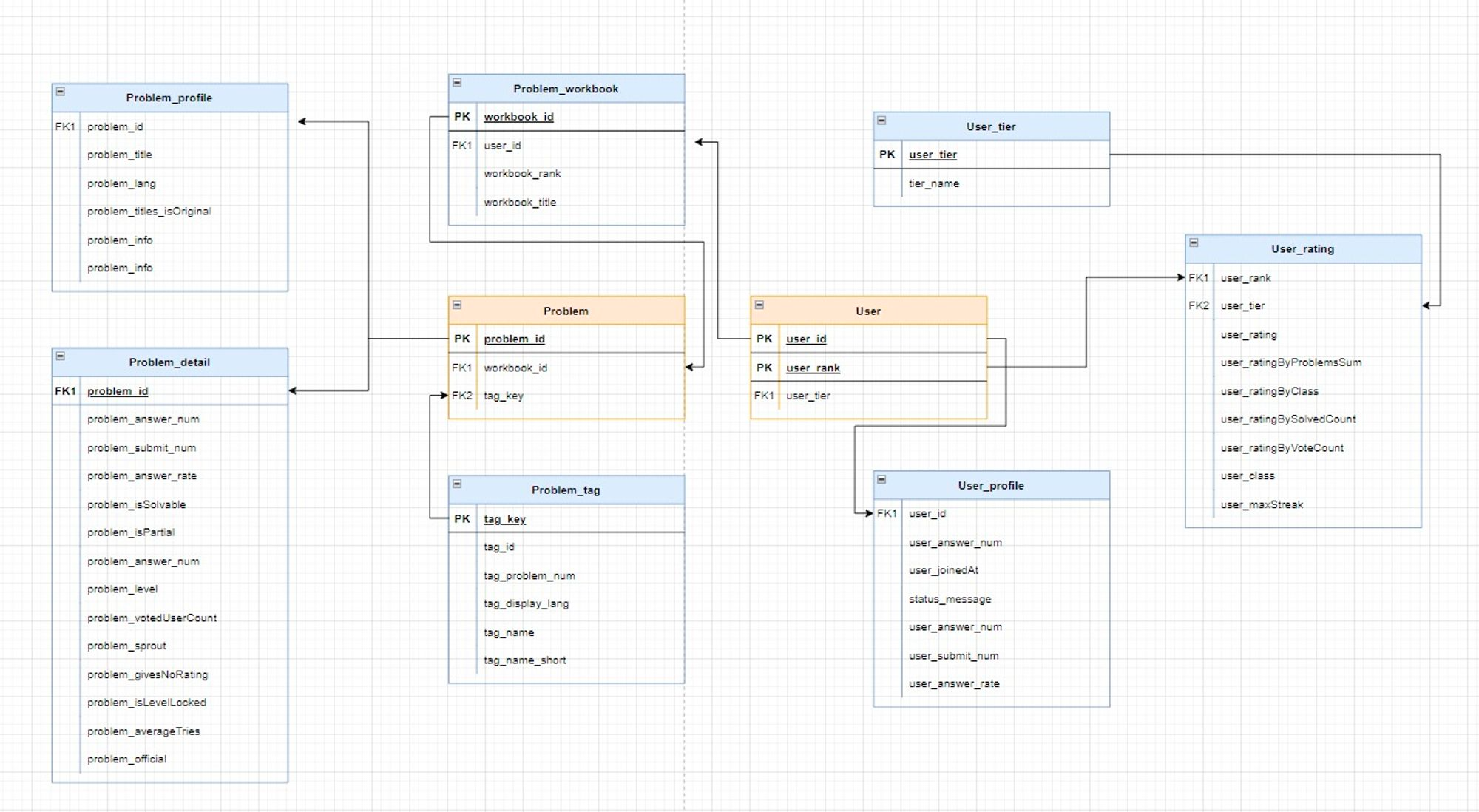
Task: Select problem_titles_isOriginal field in Problem_profile
Action: (x=149, y=212)
